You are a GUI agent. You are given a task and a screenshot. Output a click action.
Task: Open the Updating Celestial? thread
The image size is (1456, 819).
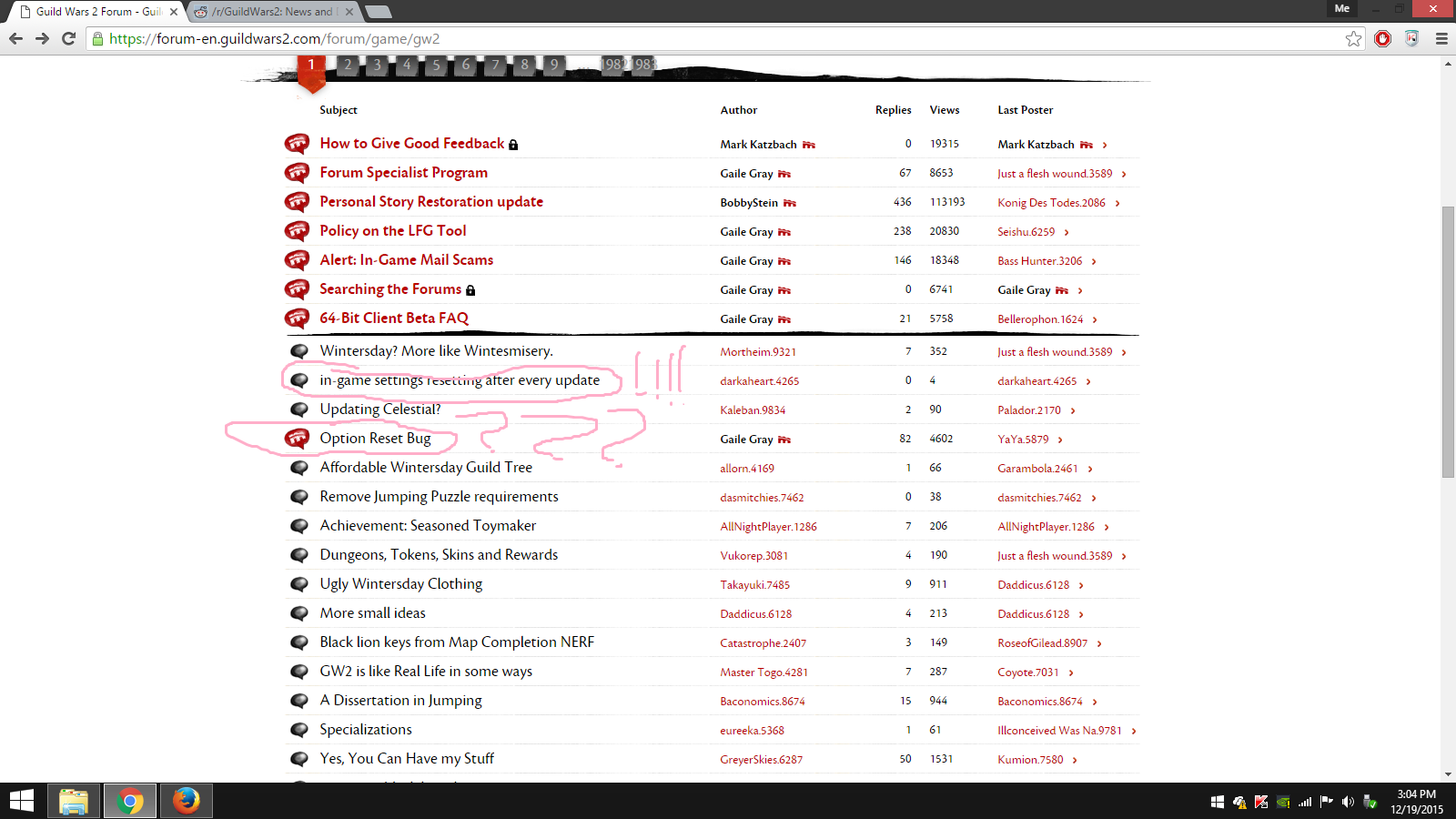point(379,409)
